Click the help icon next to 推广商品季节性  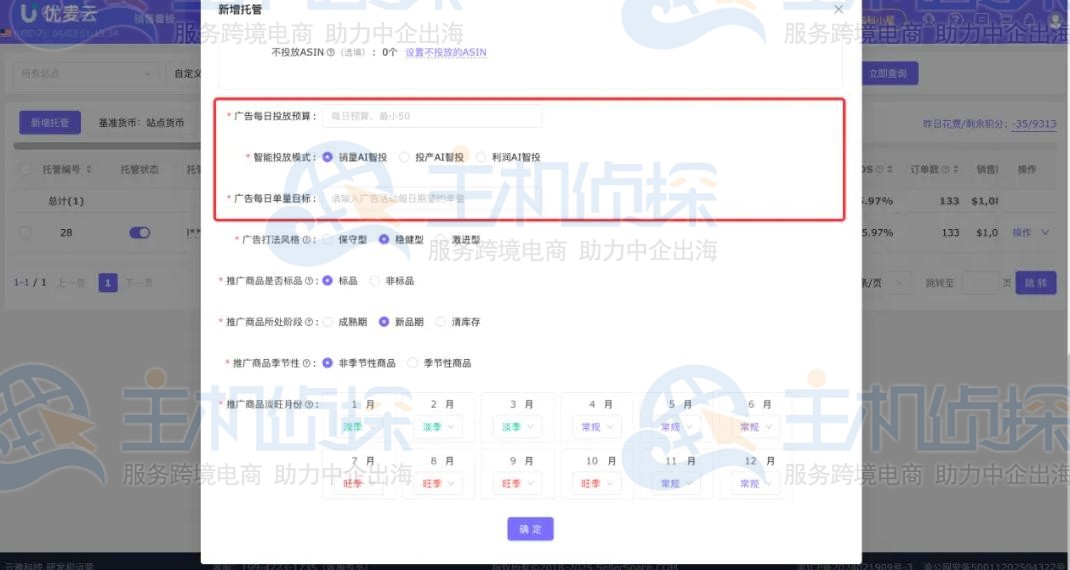point(306,363)
